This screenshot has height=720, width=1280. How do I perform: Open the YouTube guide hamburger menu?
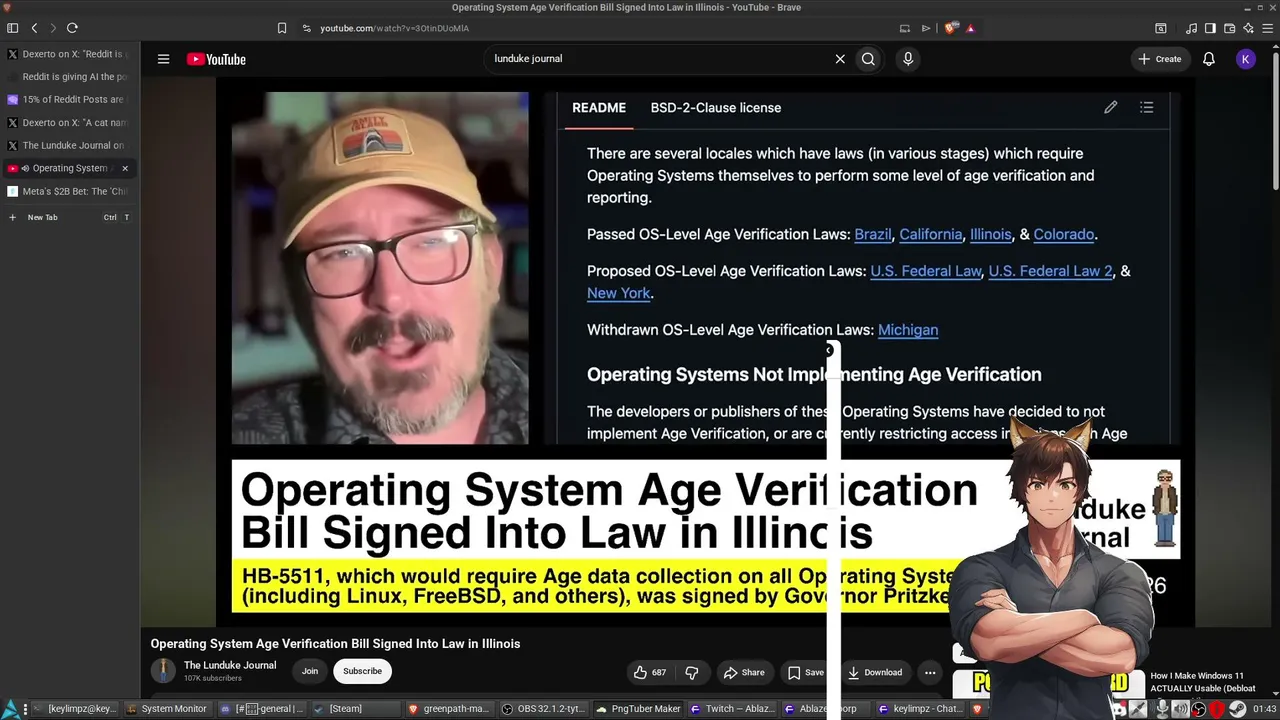163,59
